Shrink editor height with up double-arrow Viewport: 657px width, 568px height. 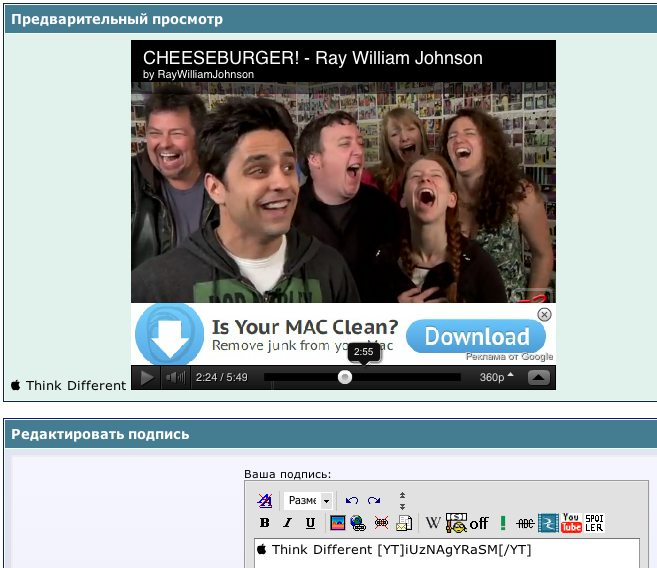click(x=402, y=495)
